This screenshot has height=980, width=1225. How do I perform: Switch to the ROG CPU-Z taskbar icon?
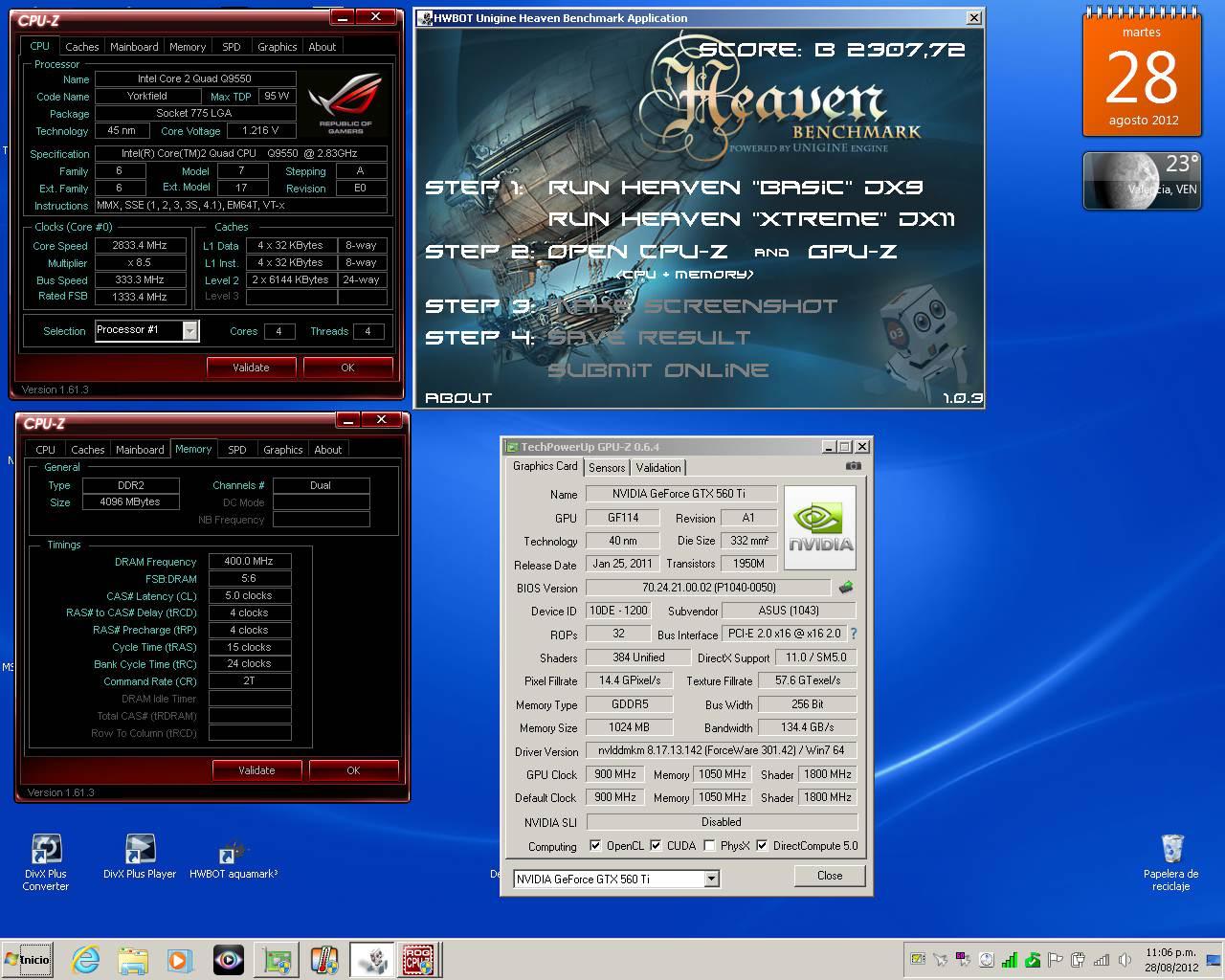(418, 959)
